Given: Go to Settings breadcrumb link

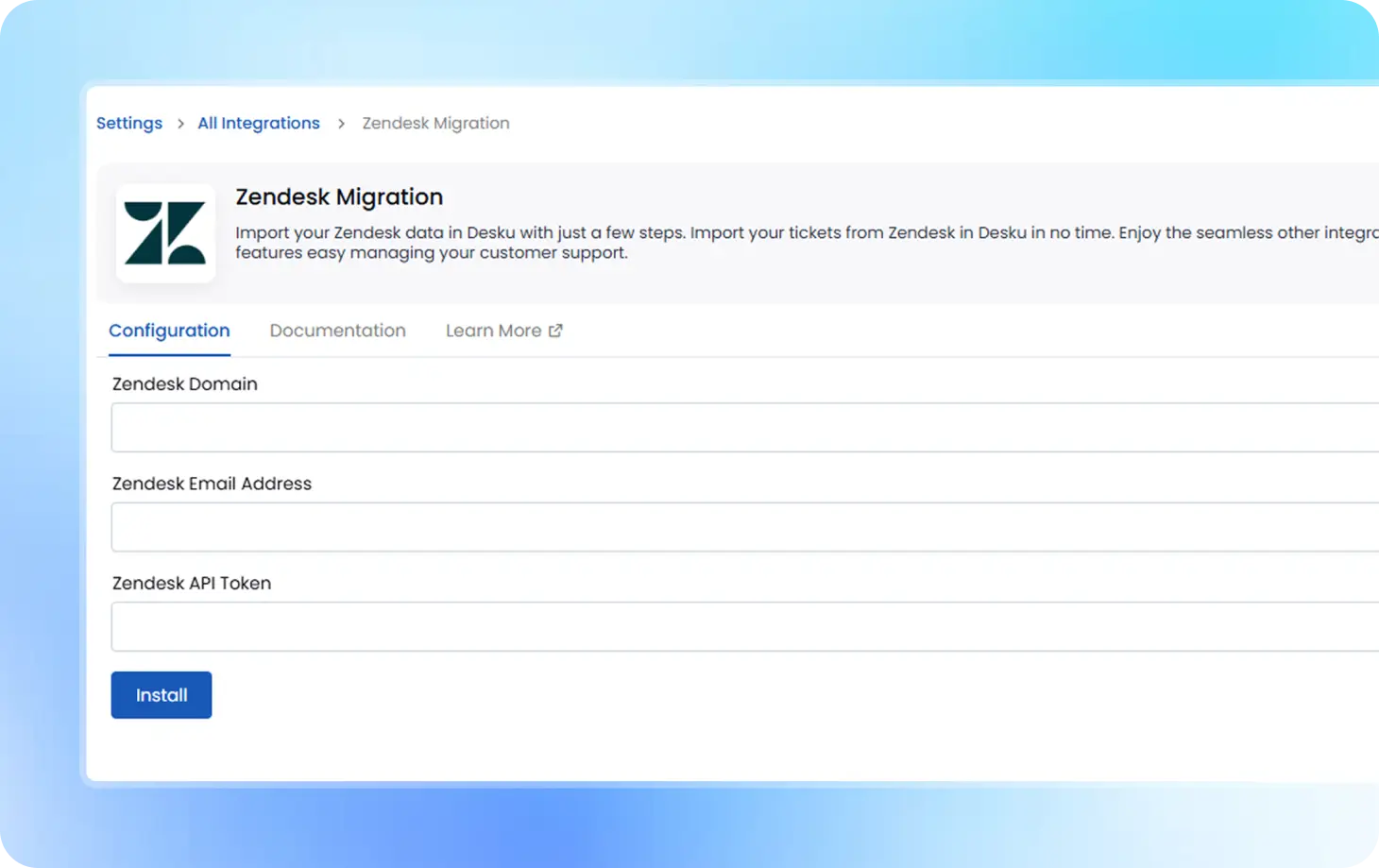Looking at the screenshot, I should [x=129, y=123].
